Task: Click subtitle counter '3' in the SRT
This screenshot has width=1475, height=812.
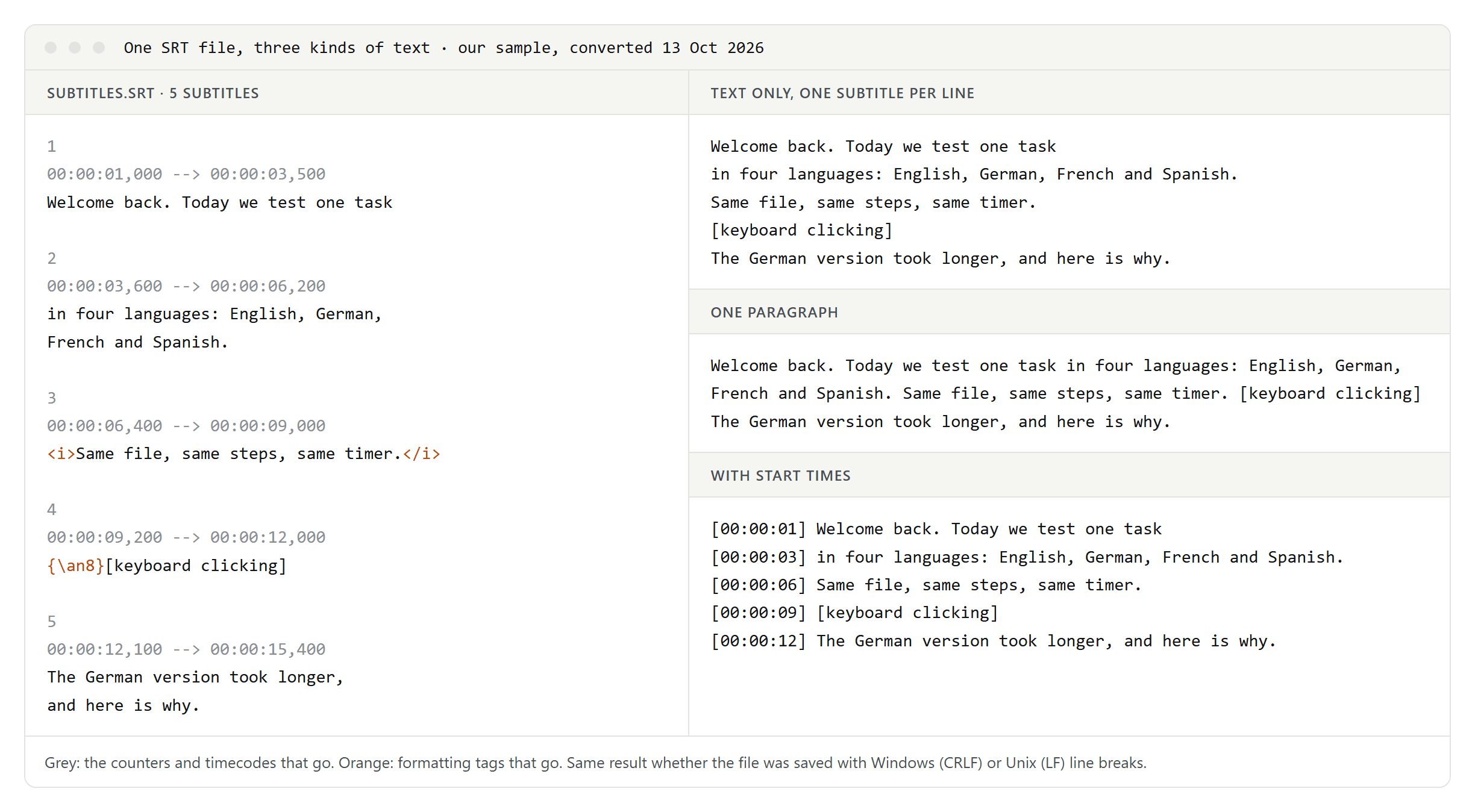Action: (52, 398)
